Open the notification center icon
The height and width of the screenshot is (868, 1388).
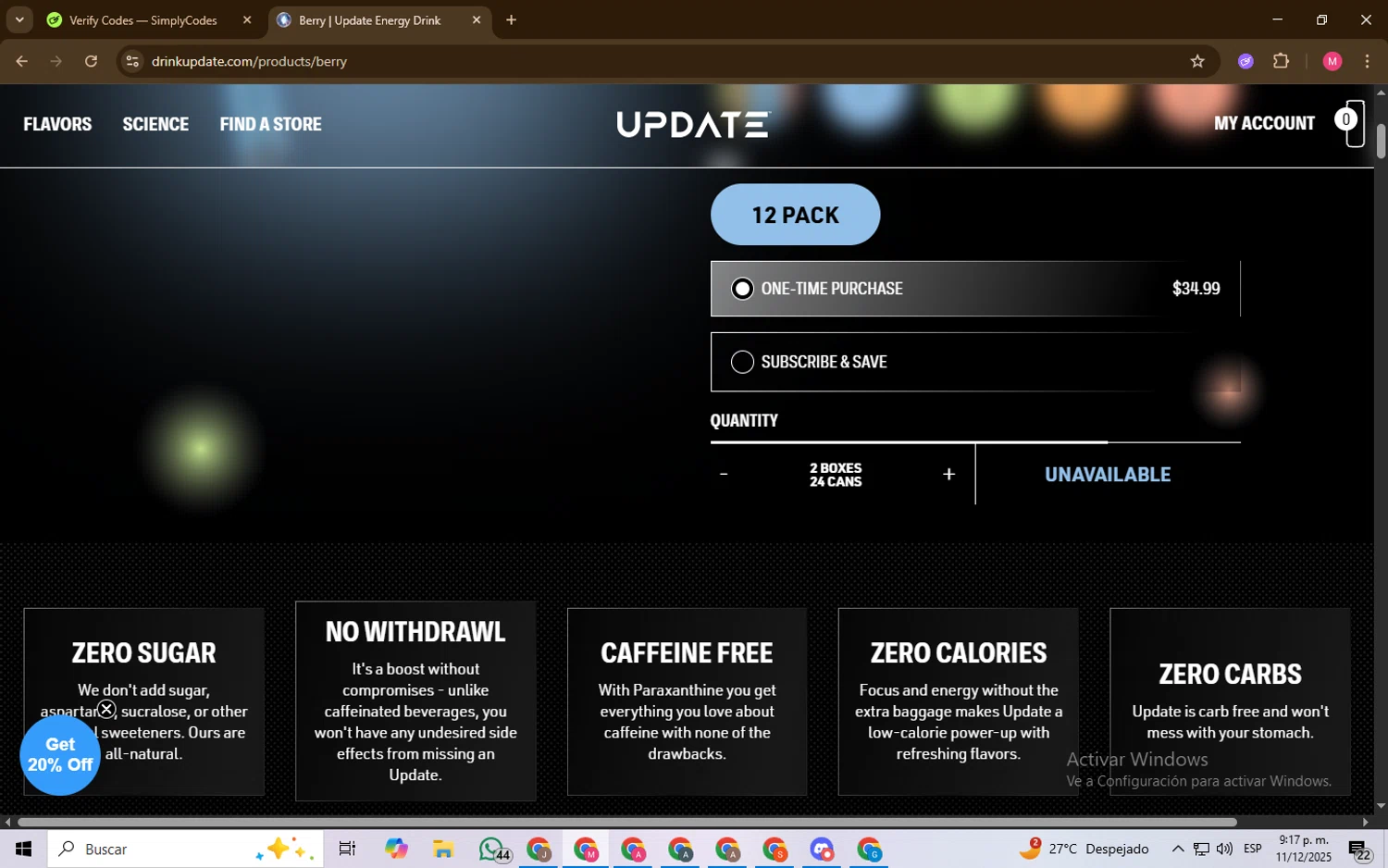click(x=1359, y=849)
